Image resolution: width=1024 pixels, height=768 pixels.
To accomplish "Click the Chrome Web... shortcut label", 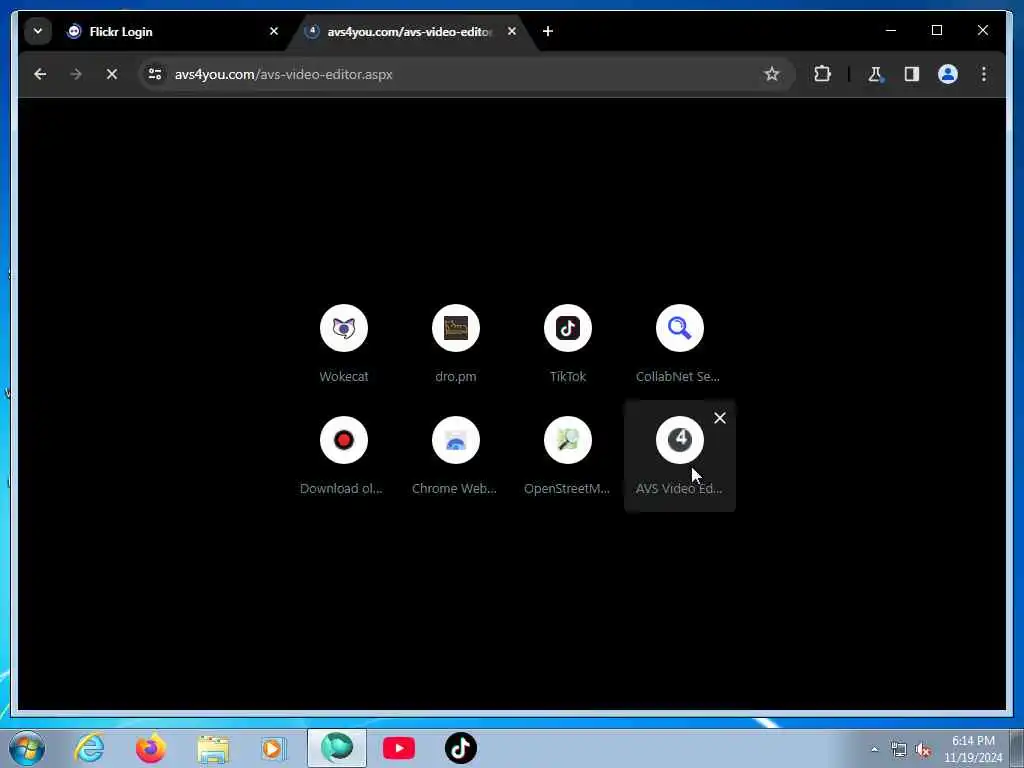I will tap(455, 488).
